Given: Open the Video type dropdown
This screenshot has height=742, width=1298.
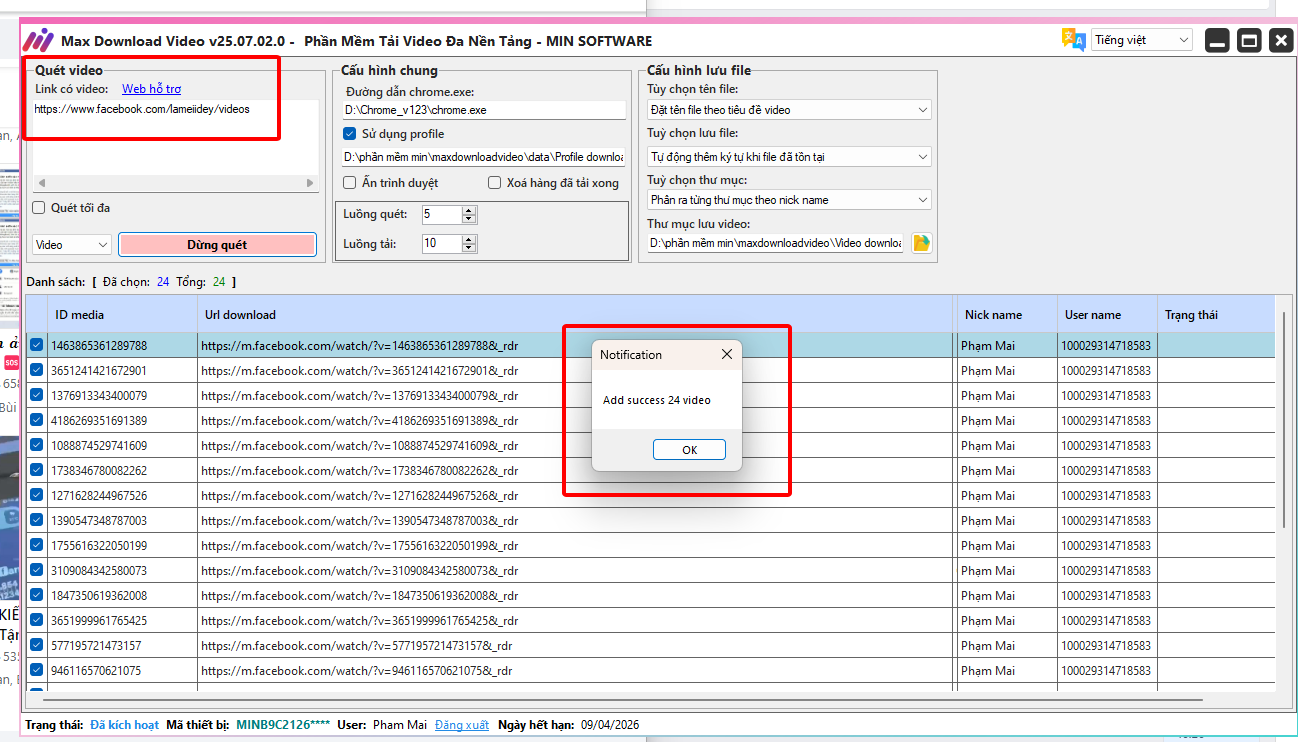Looking at the screenshot, I should point(72,245).
